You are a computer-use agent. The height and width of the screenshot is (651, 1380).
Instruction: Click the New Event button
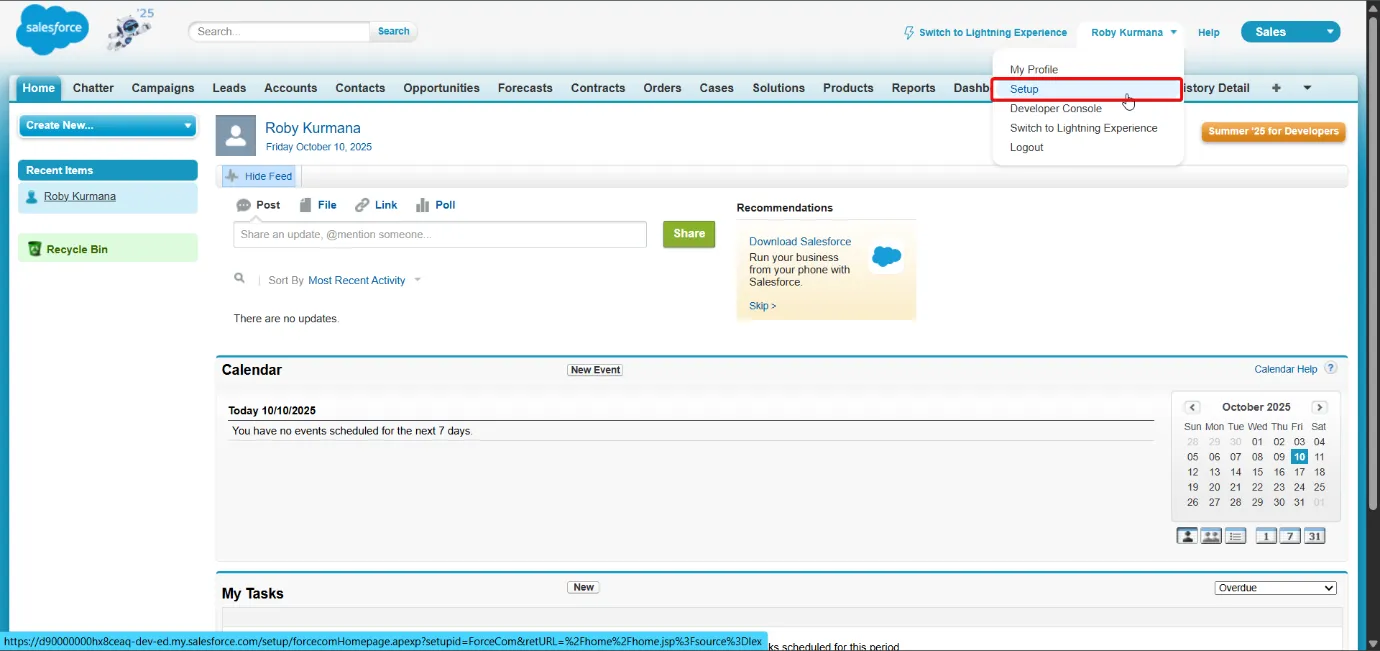click(x=595, y=370)
